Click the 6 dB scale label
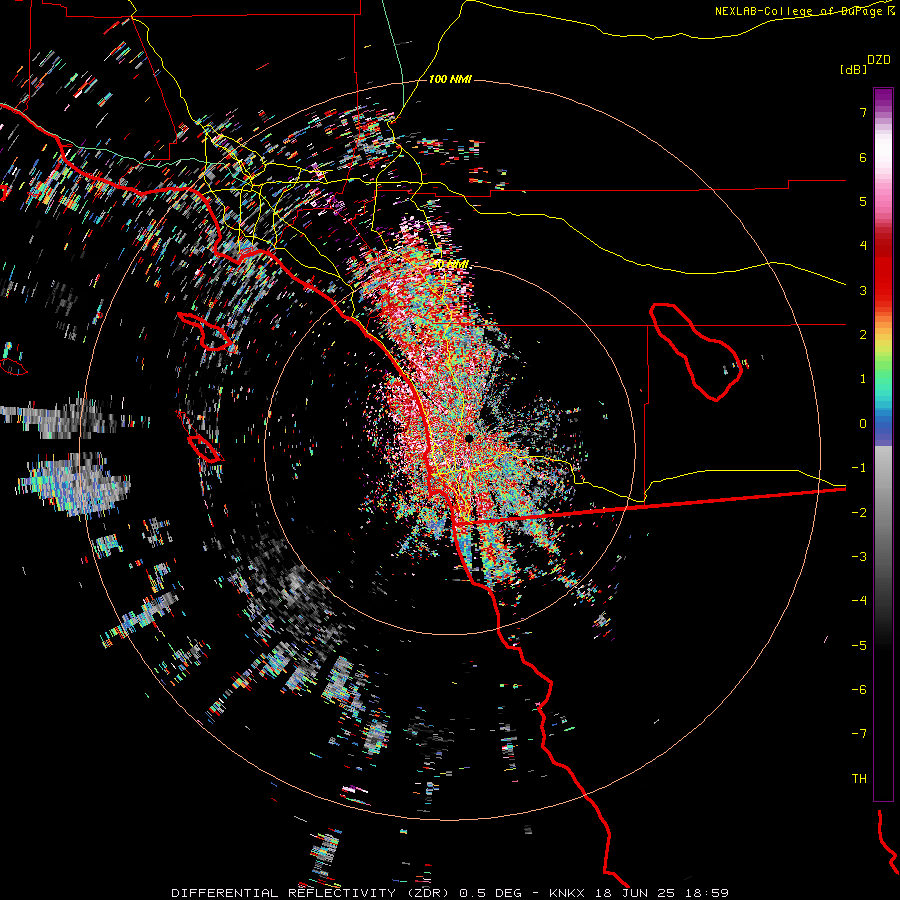900x900 pixels. [863, 157]
